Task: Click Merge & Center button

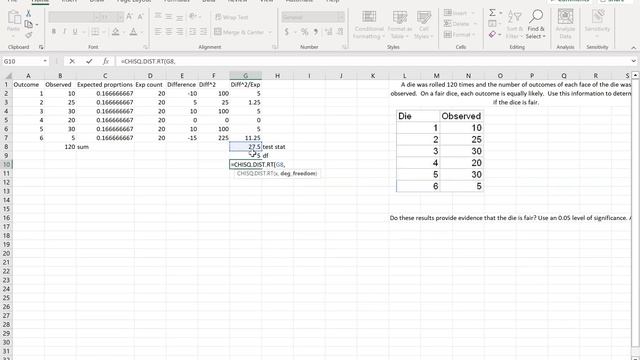Action: click(239, 32)
